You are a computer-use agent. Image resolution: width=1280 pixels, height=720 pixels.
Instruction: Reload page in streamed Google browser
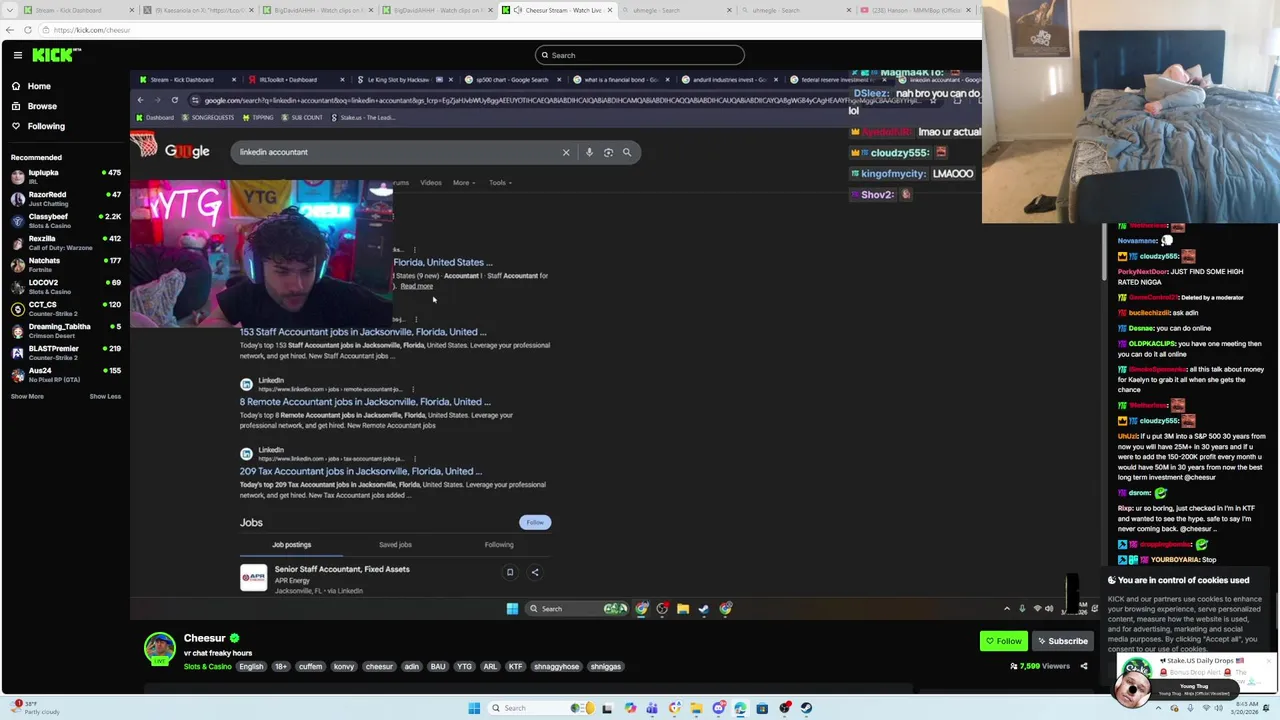tap(174, 100)
